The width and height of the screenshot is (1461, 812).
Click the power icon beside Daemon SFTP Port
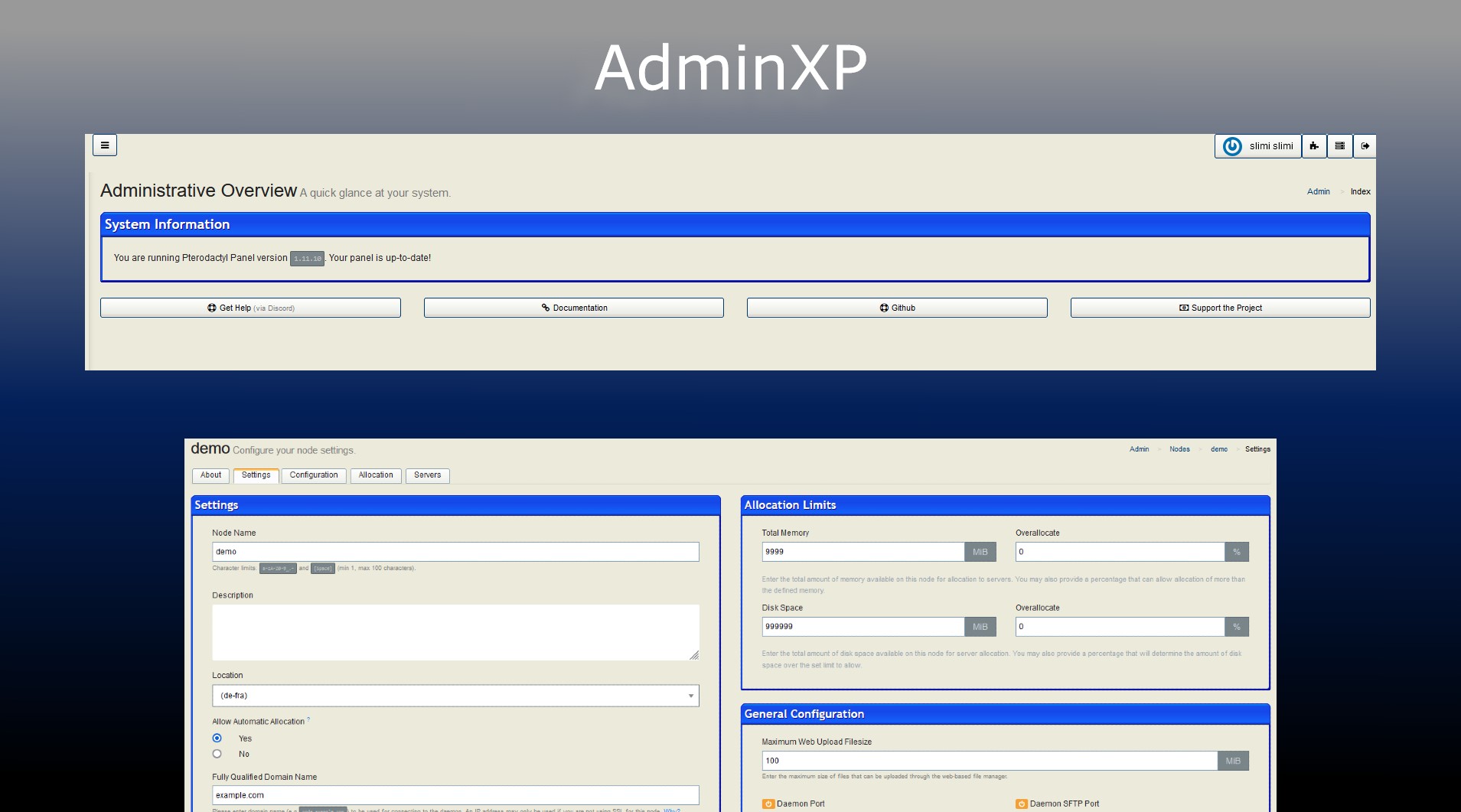[1020, 804]
